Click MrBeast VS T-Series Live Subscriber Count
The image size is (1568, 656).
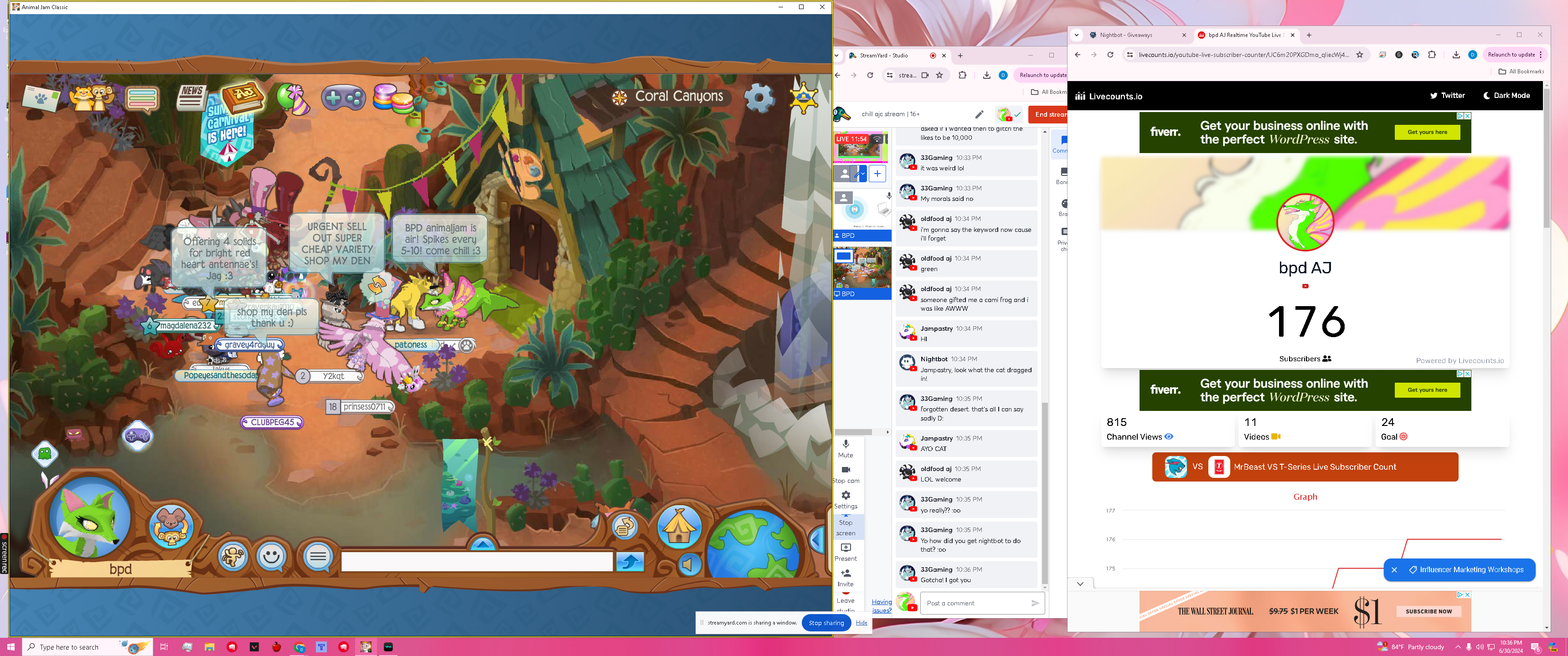(x=1305, y=467)
